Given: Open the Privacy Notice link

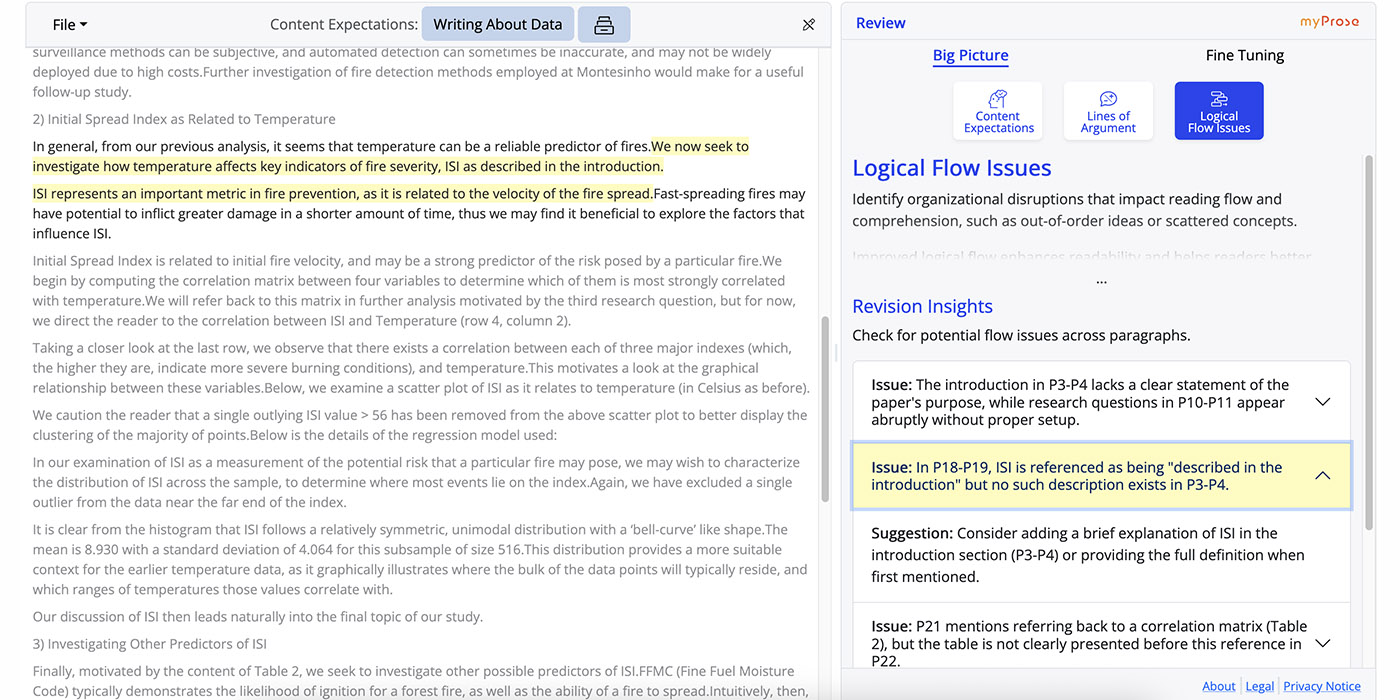Looking at the screenshot, I should [x=1321, y=686].
